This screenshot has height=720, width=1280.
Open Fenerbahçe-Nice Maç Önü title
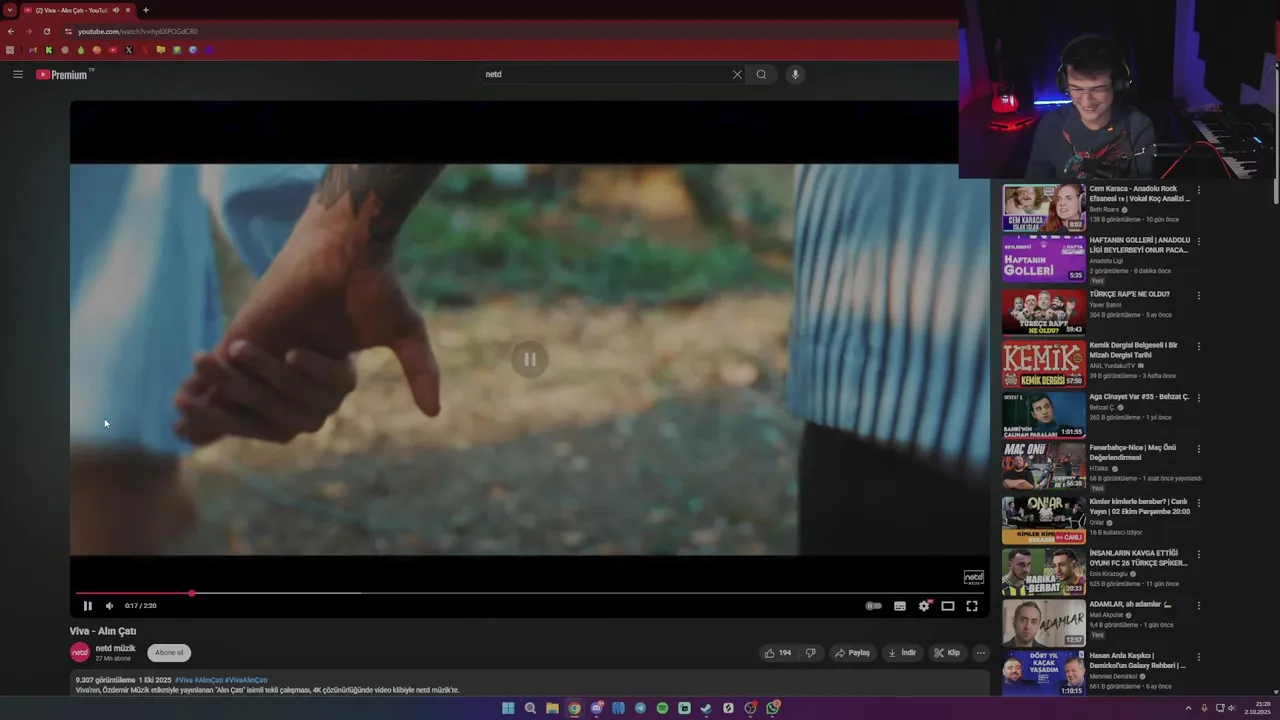(1133, 452)
